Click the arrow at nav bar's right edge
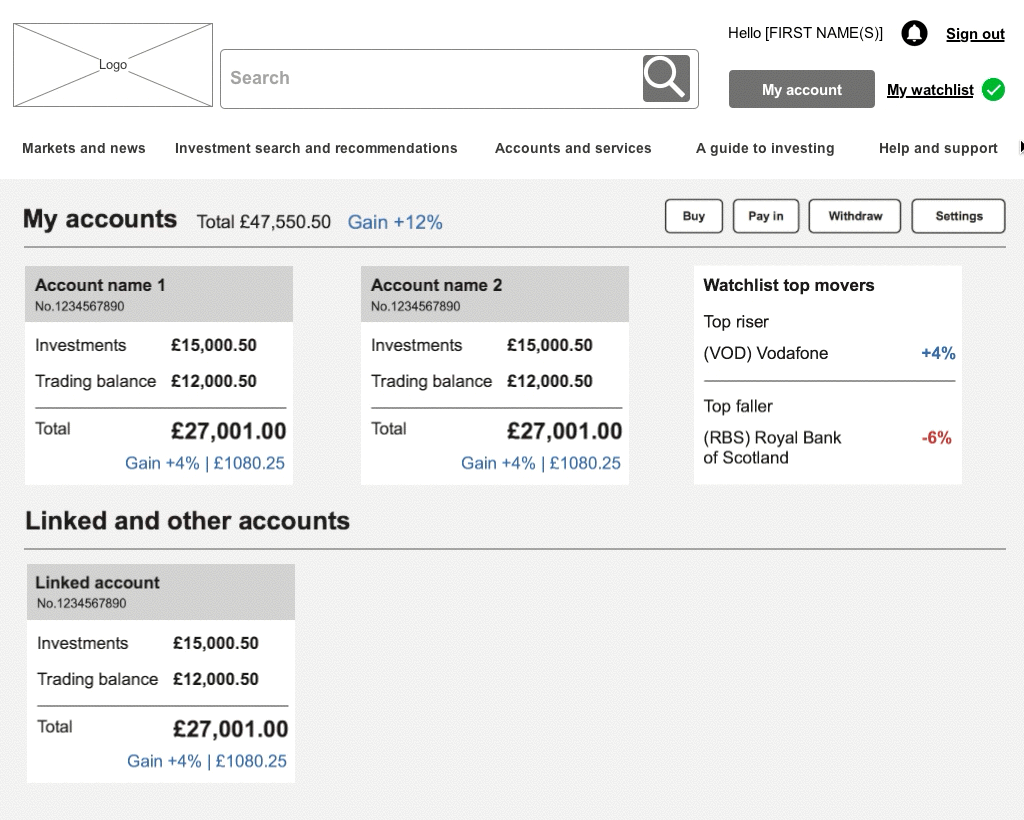 tap(1020, 147)
